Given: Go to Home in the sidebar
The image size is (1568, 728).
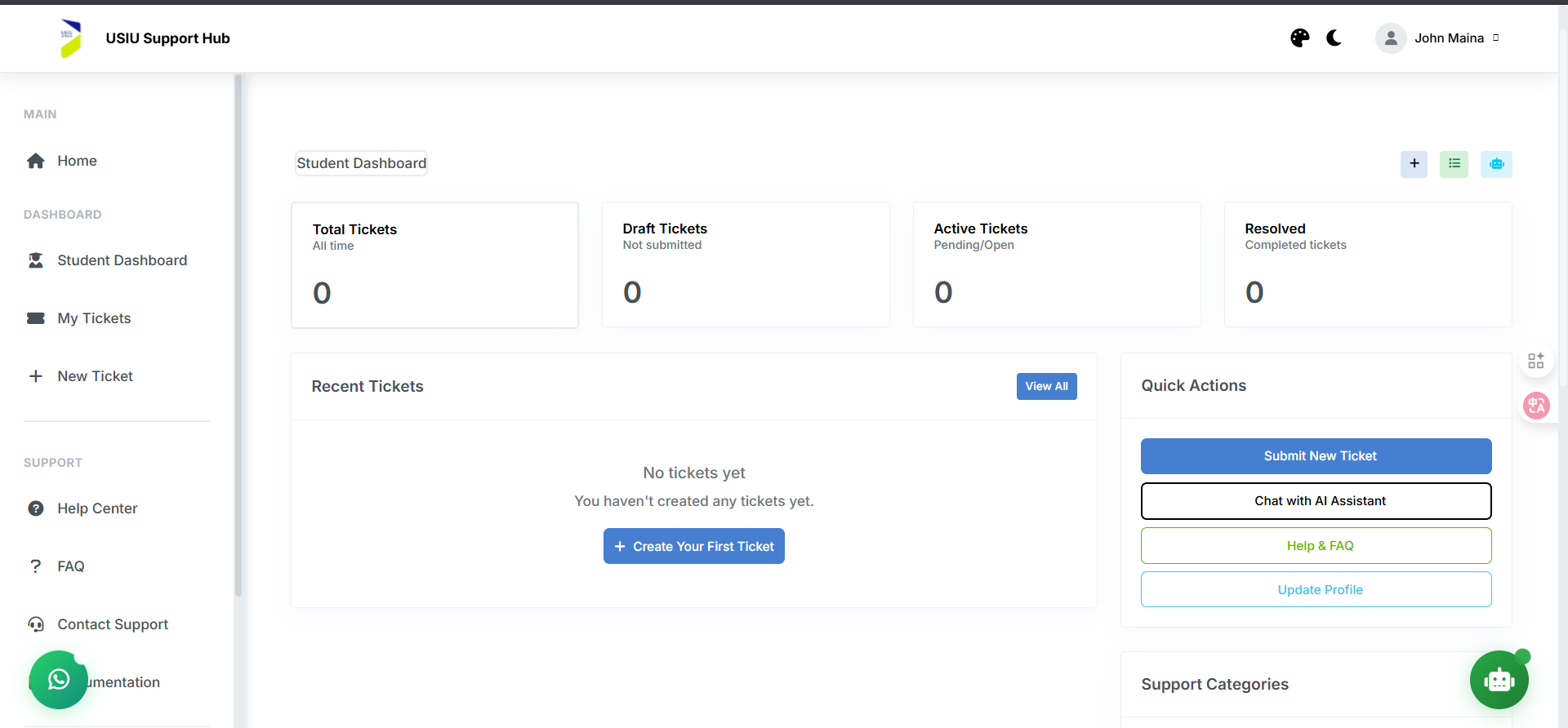Looking at the screenshot, I should [x=77, y=161].
